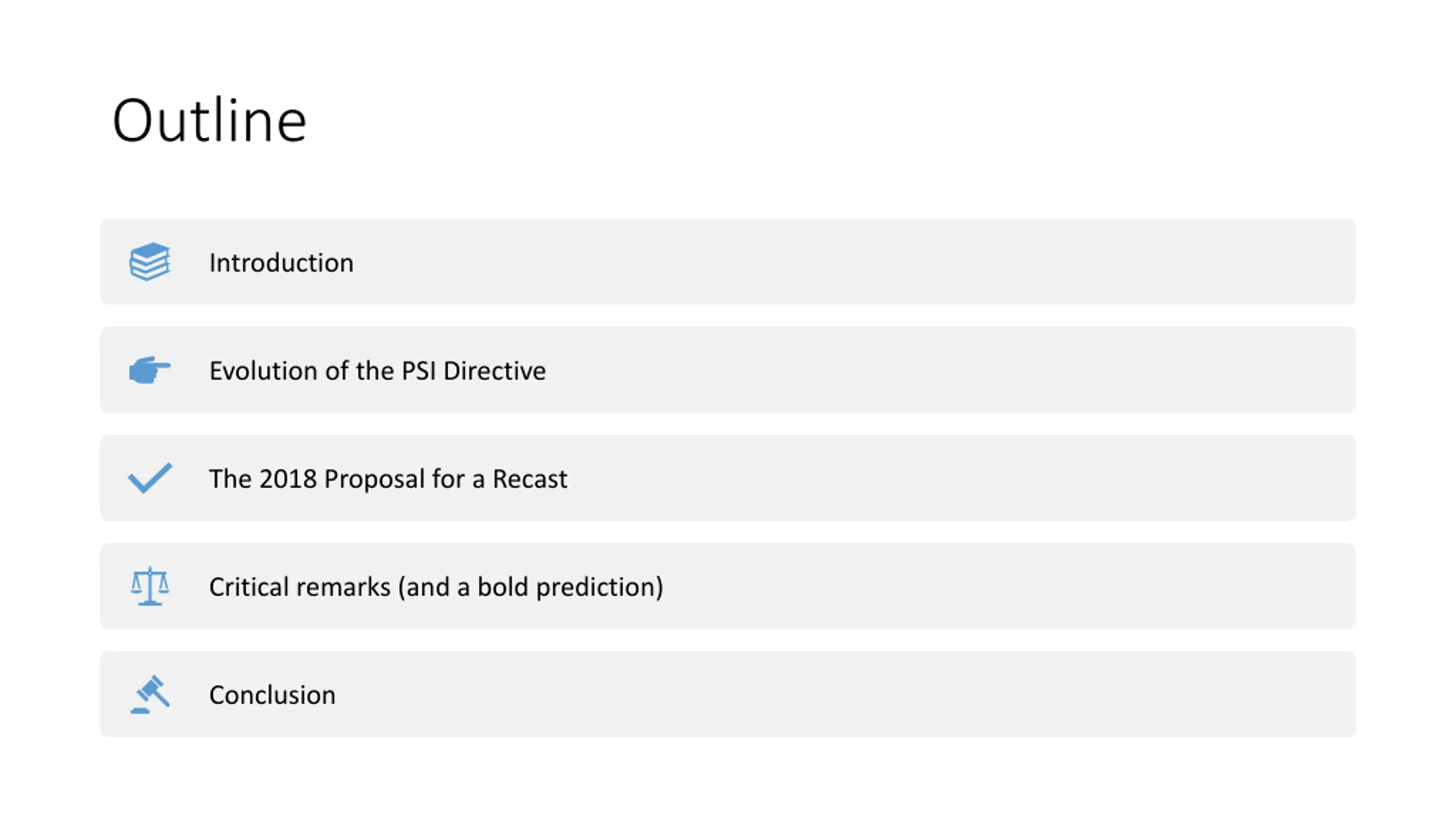Select the pointing hand icon
The image size is (1456, 819).
click(x=150, y=370)
